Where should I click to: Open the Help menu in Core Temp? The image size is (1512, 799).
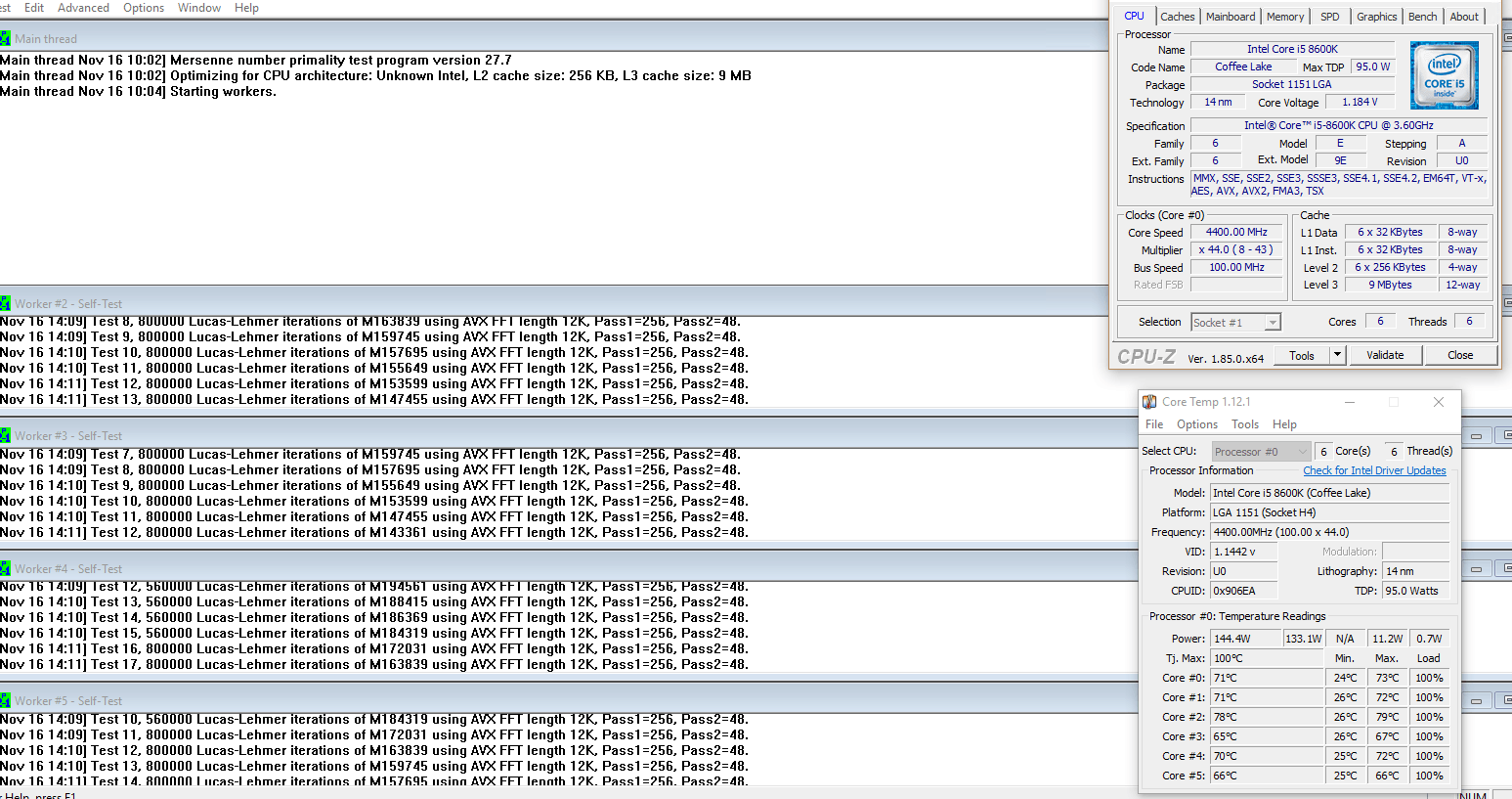[1284, 424]
